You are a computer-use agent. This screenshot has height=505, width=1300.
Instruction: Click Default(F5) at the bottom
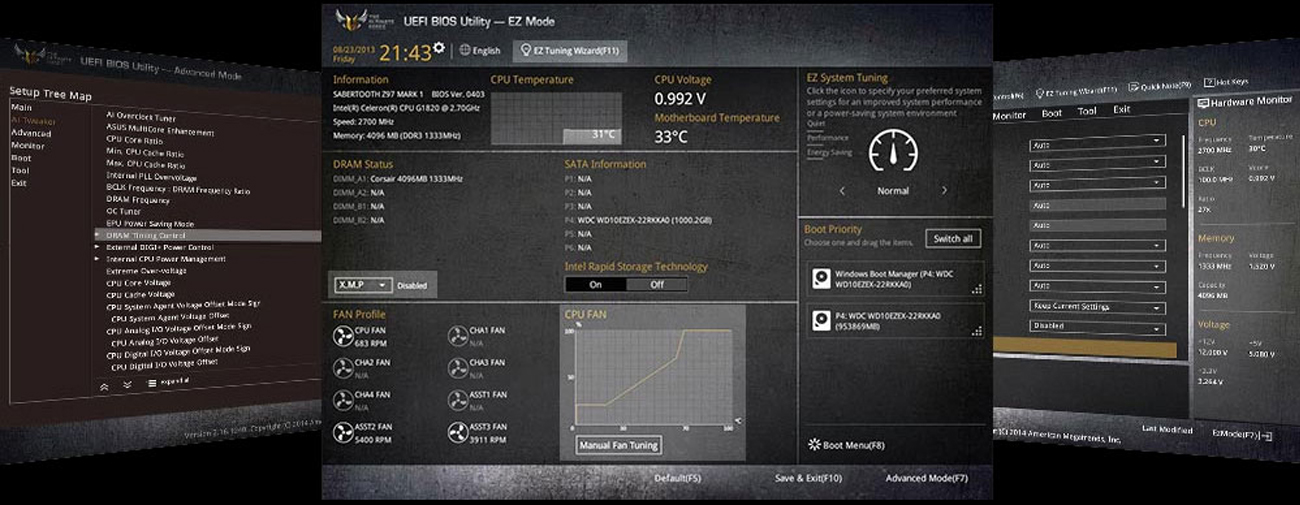click(x=677, y=478)
